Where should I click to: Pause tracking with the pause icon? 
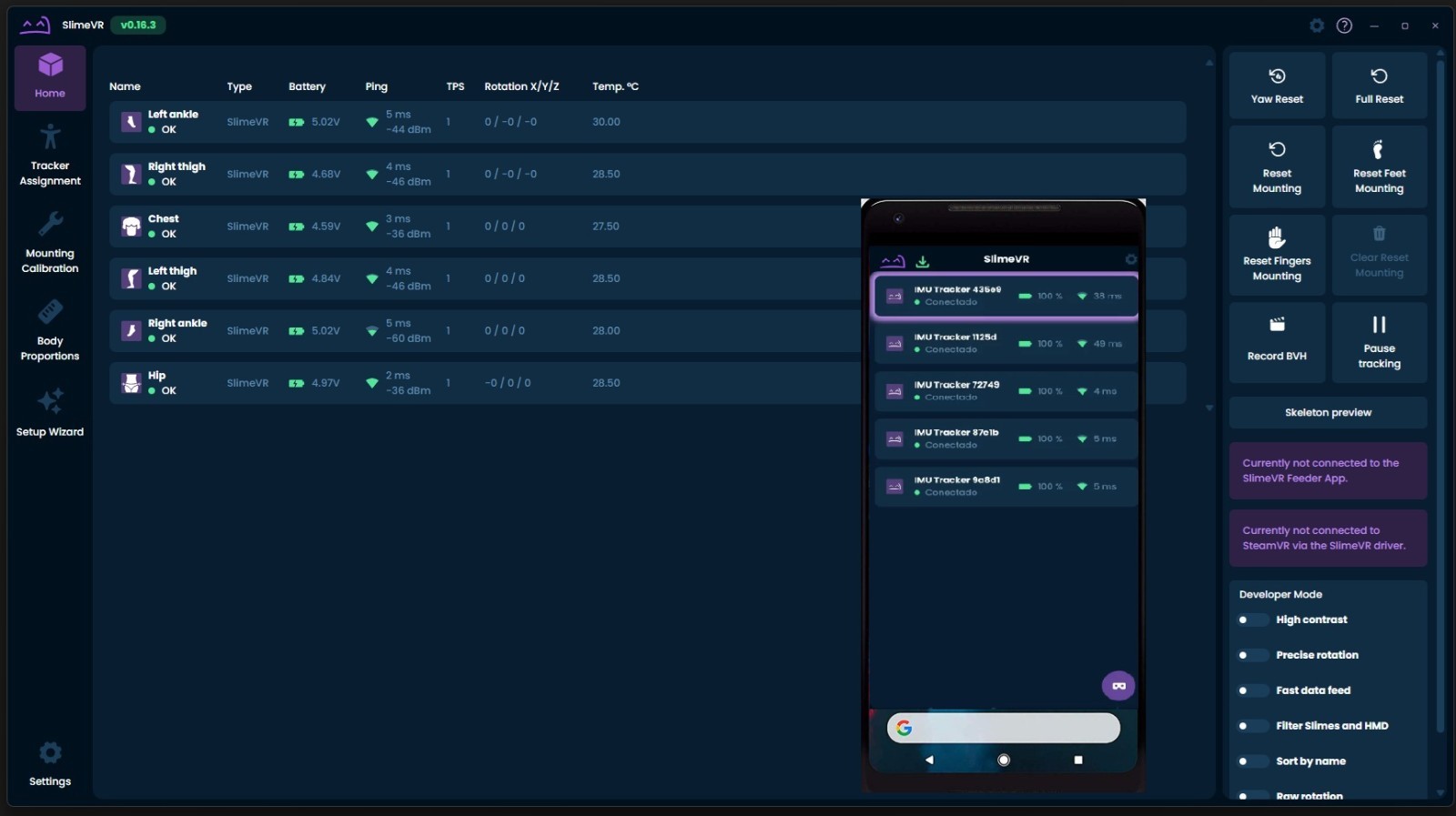pyautogui.click(x=1379, y=326)
